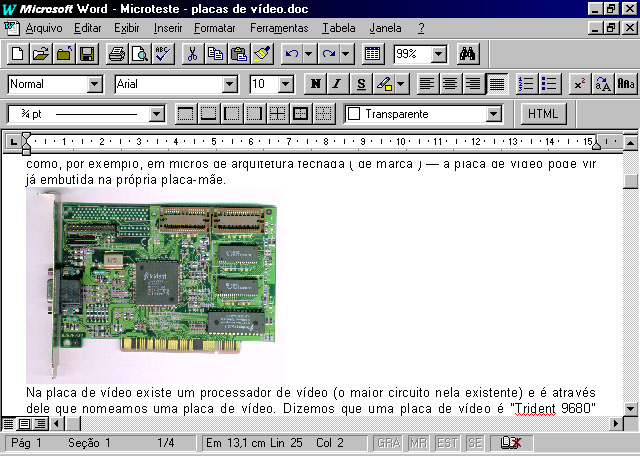This screenshot has height=456, width=640.
Task: Open the highlight color dropdown arrow
Action: click(401, 84)
